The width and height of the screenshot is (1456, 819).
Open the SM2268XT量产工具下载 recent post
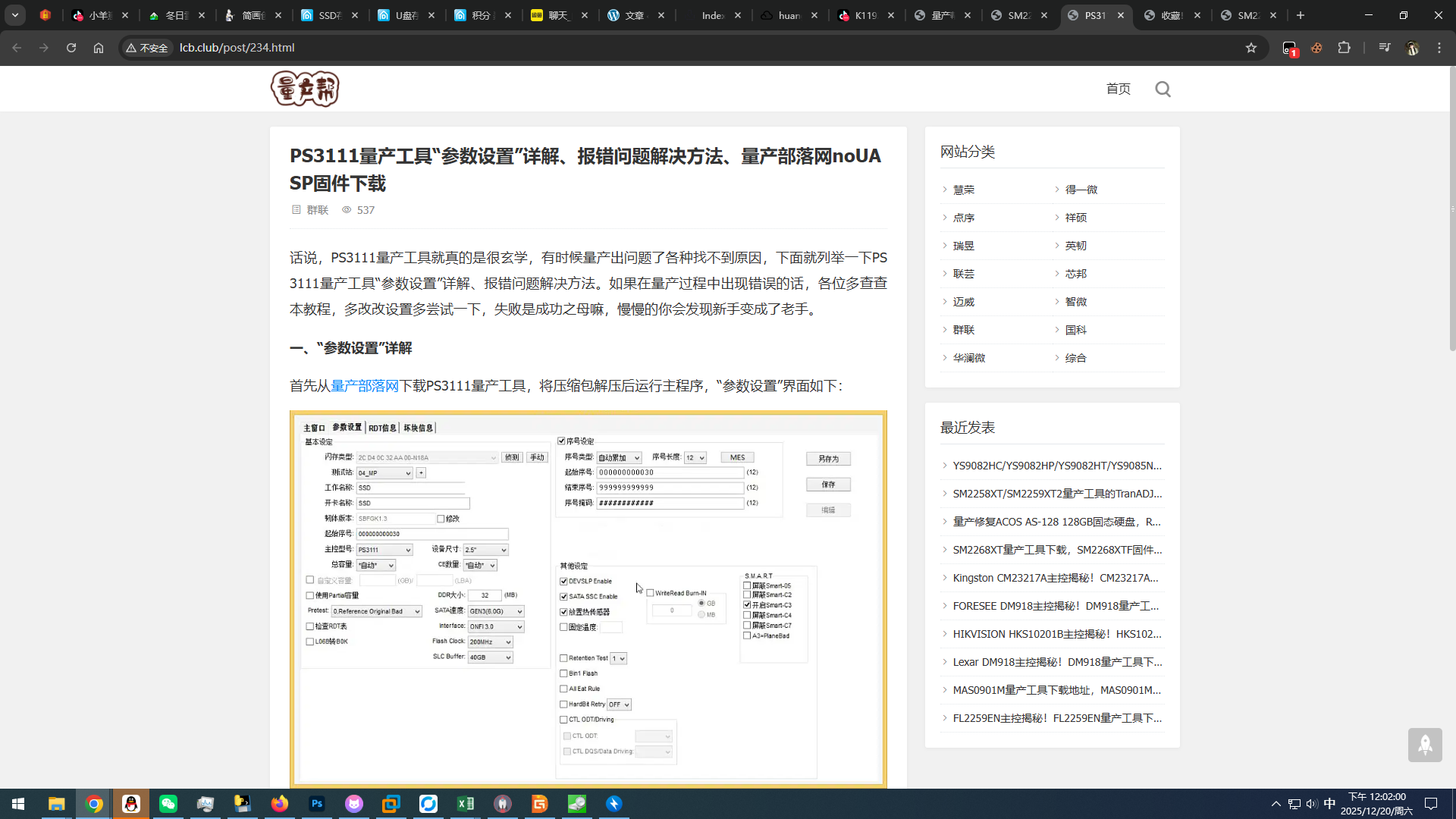click(1056, 550)
